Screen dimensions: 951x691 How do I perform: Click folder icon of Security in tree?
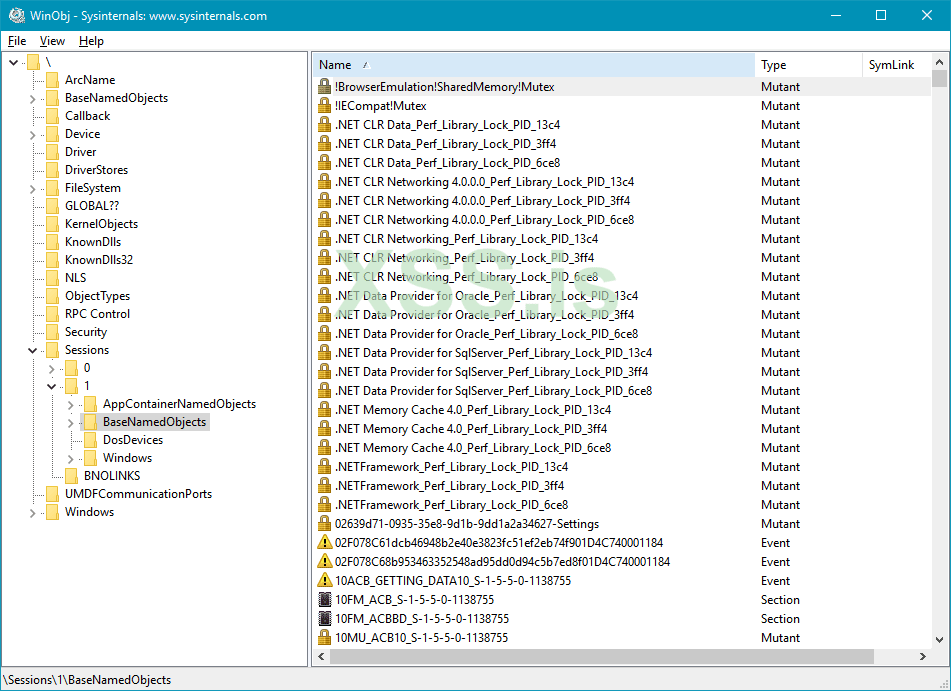53,332
